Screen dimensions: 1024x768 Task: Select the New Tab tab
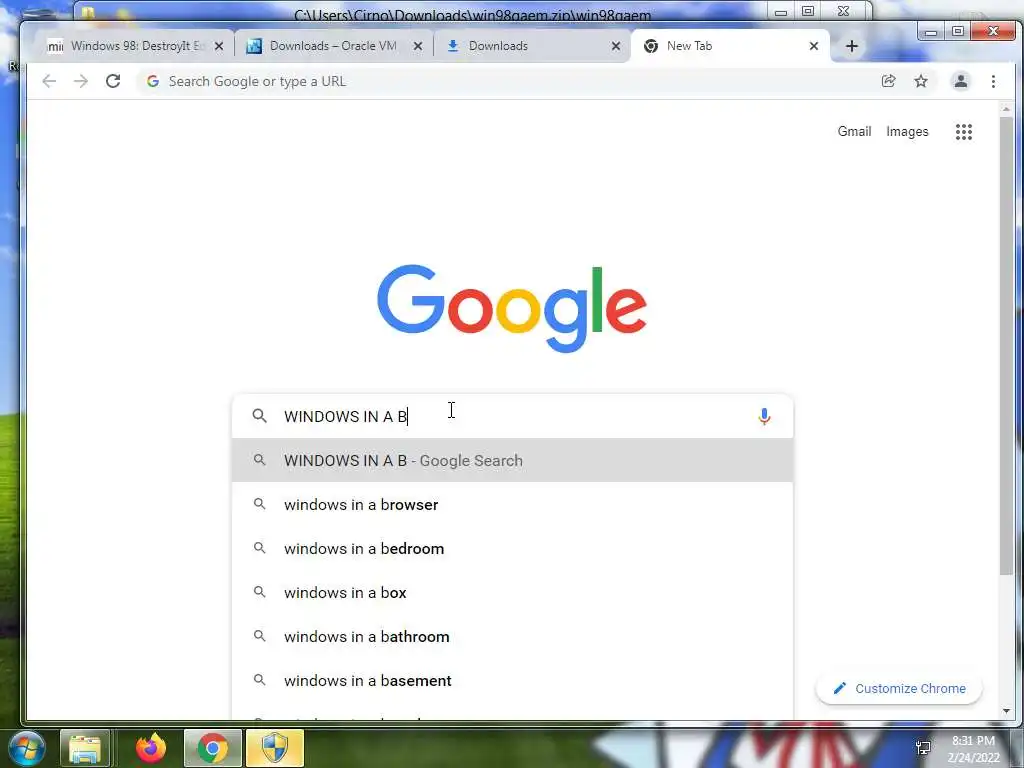point(728,46)
